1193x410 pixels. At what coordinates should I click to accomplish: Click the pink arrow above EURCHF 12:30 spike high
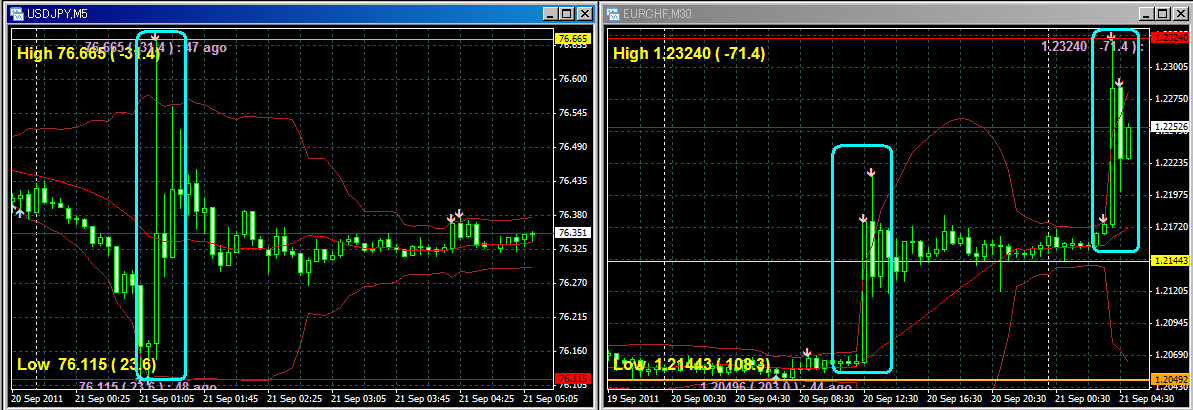pos(871,171)
